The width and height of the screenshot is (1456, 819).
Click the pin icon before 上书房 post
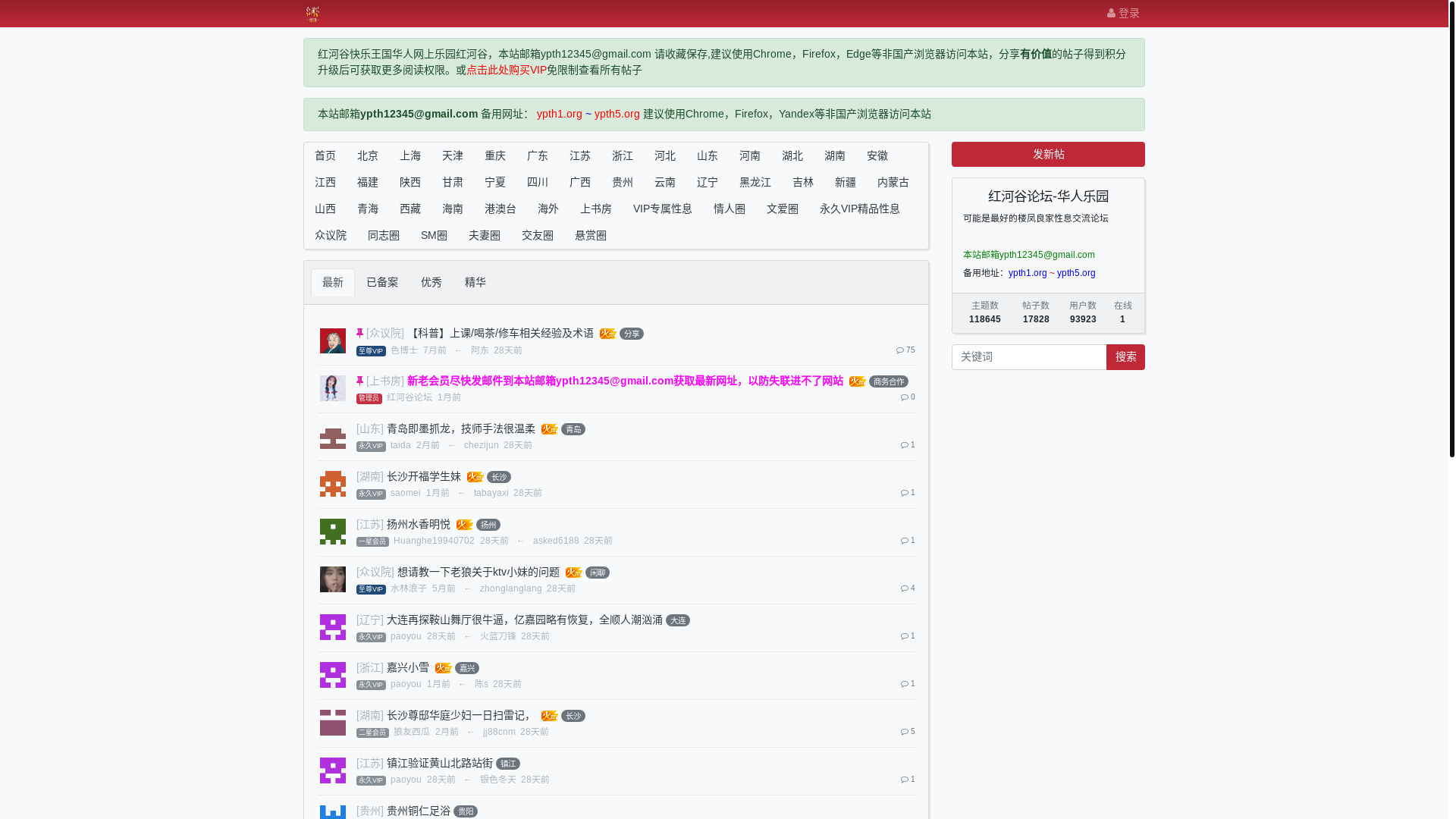pyautogui.click(x=359, y=381)
